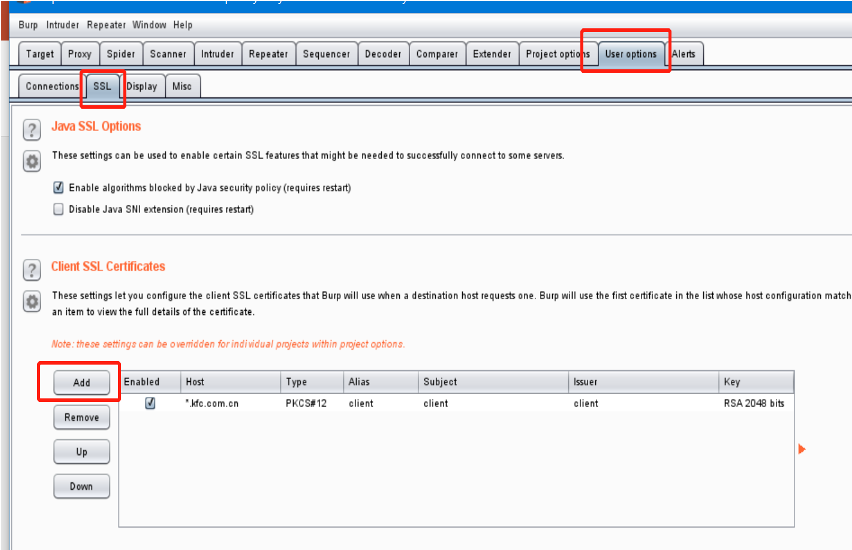This screenshot has width=852, height=550.
Task: Open the Window menu
Action: pyautogui.click(x=149, y=25)
